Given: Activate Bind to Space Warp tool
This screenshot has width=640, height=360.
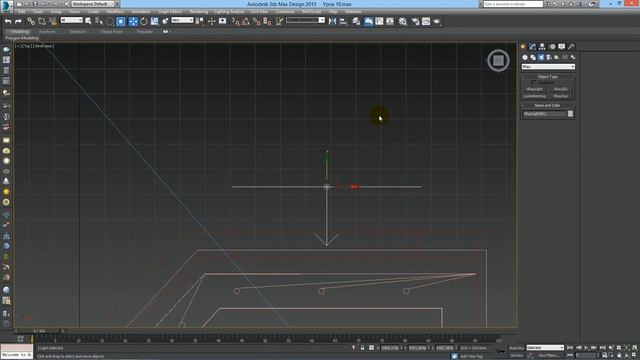Looking at the screenshot, I should [x=53, y=21].
